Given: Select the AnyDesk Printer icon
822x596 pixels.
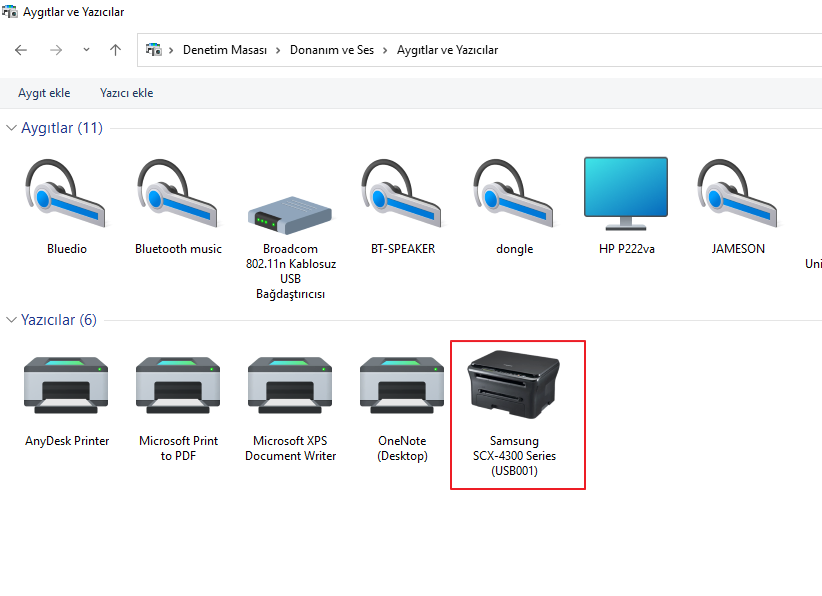Looking at the screenshot, I should click(66, 385).
